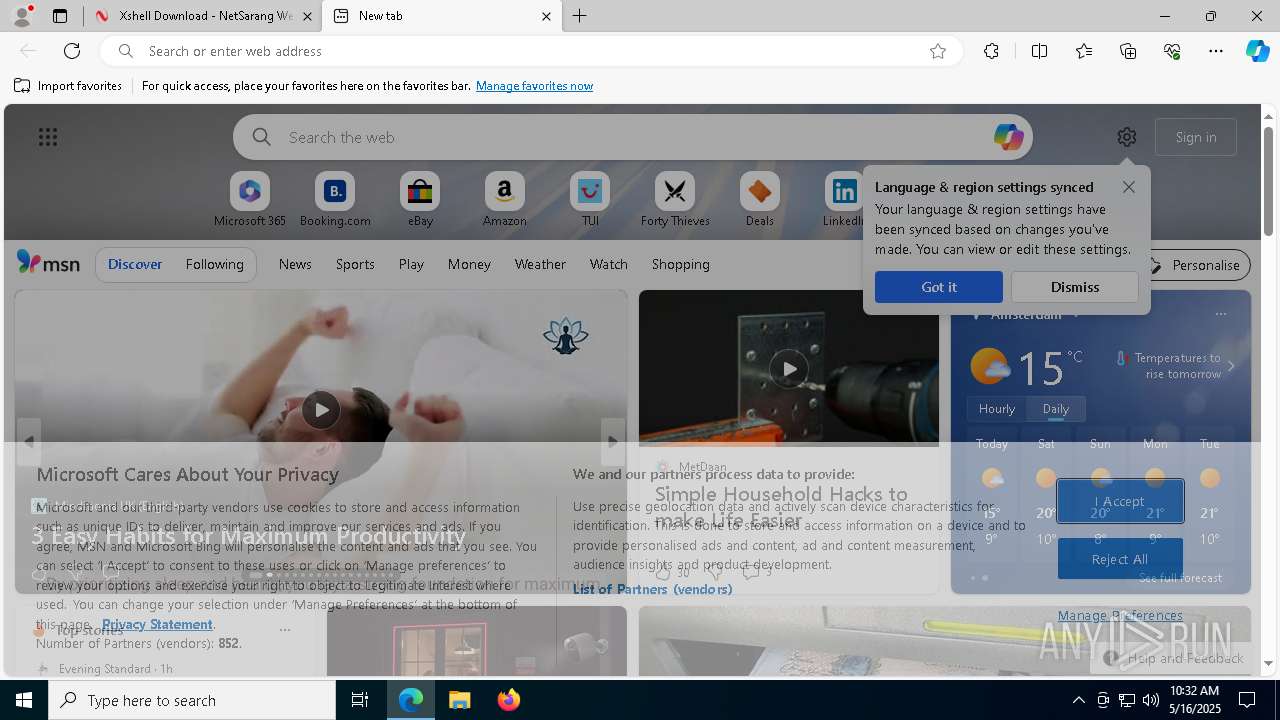This screenshot has height=720, width=1280.
Task: Open the LinkedIn shortcut
Action: click(x=843, y=200)
